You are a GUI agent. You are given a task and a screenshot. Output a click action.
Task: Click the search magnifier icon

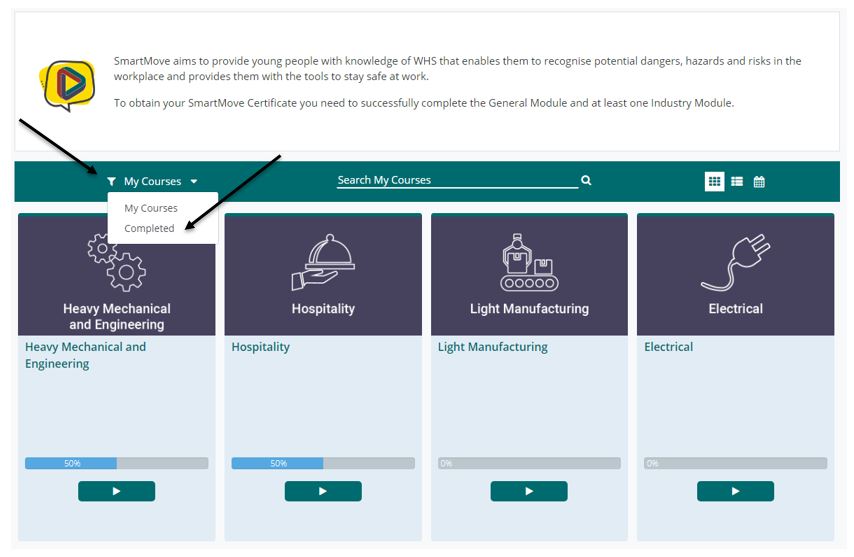point(586,181)
